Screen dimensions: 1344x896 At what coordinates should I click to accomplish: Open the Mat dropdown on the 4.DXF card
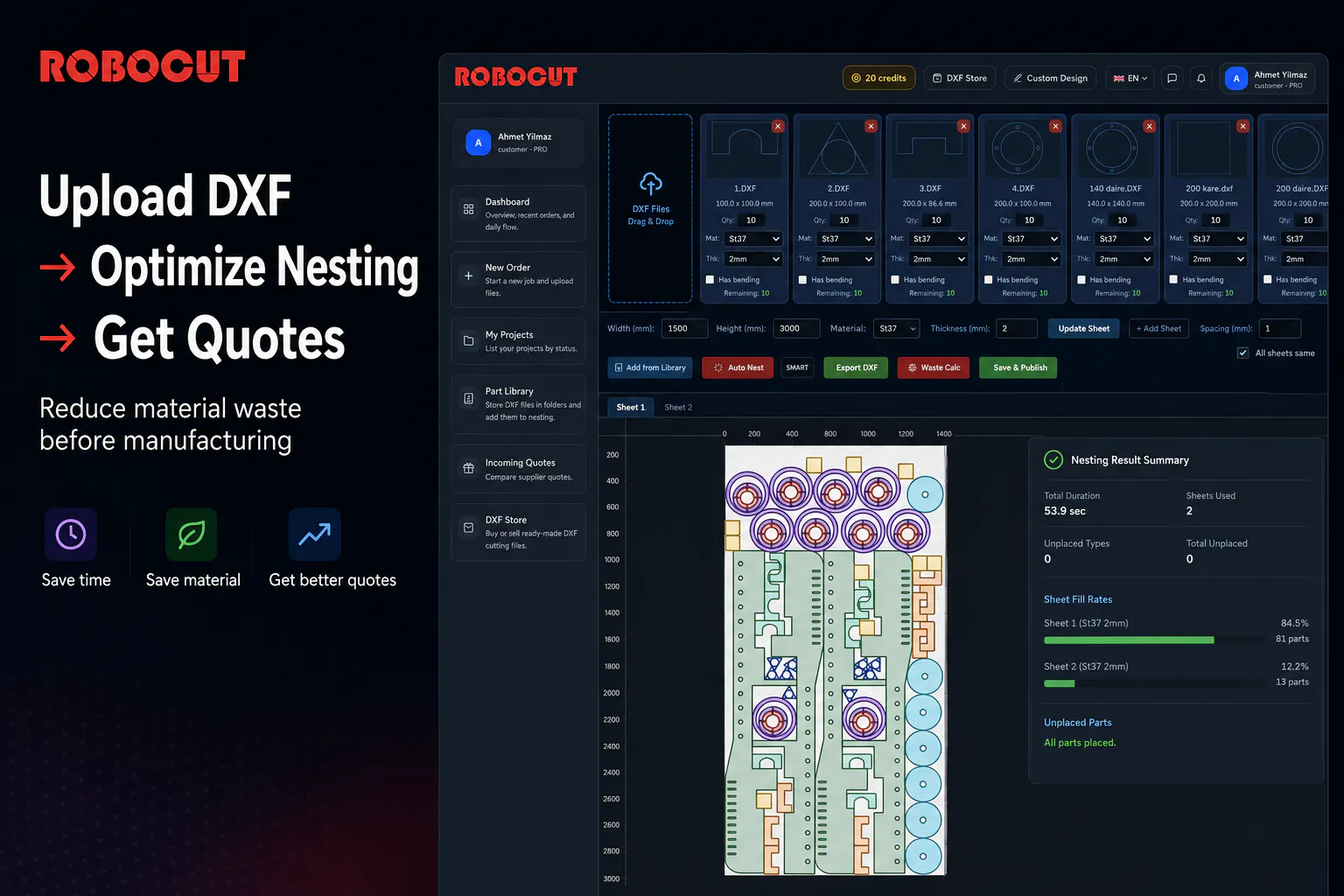click(1032, 239)
